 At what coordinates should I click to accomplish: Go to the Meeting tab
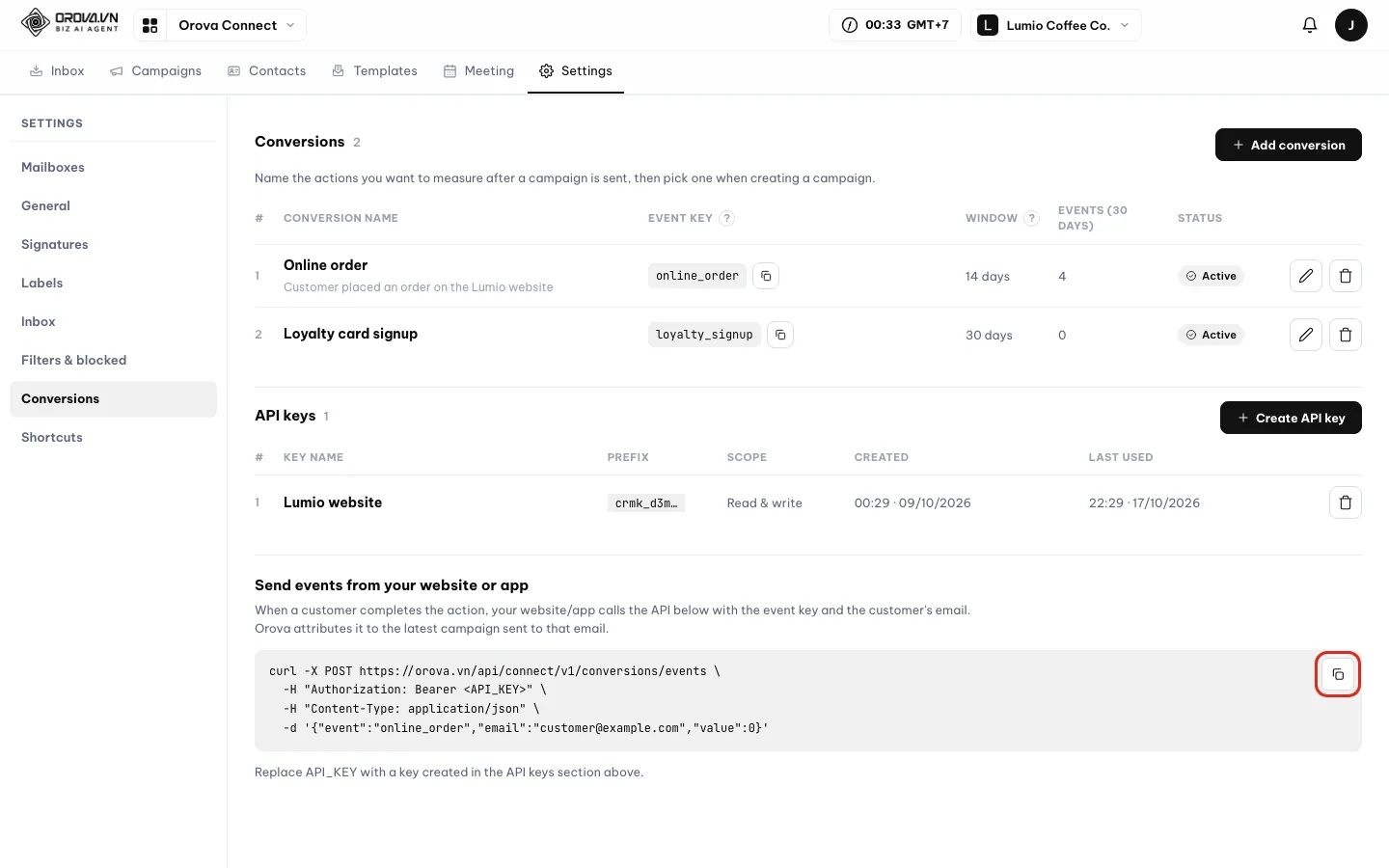tap(478, 71)
